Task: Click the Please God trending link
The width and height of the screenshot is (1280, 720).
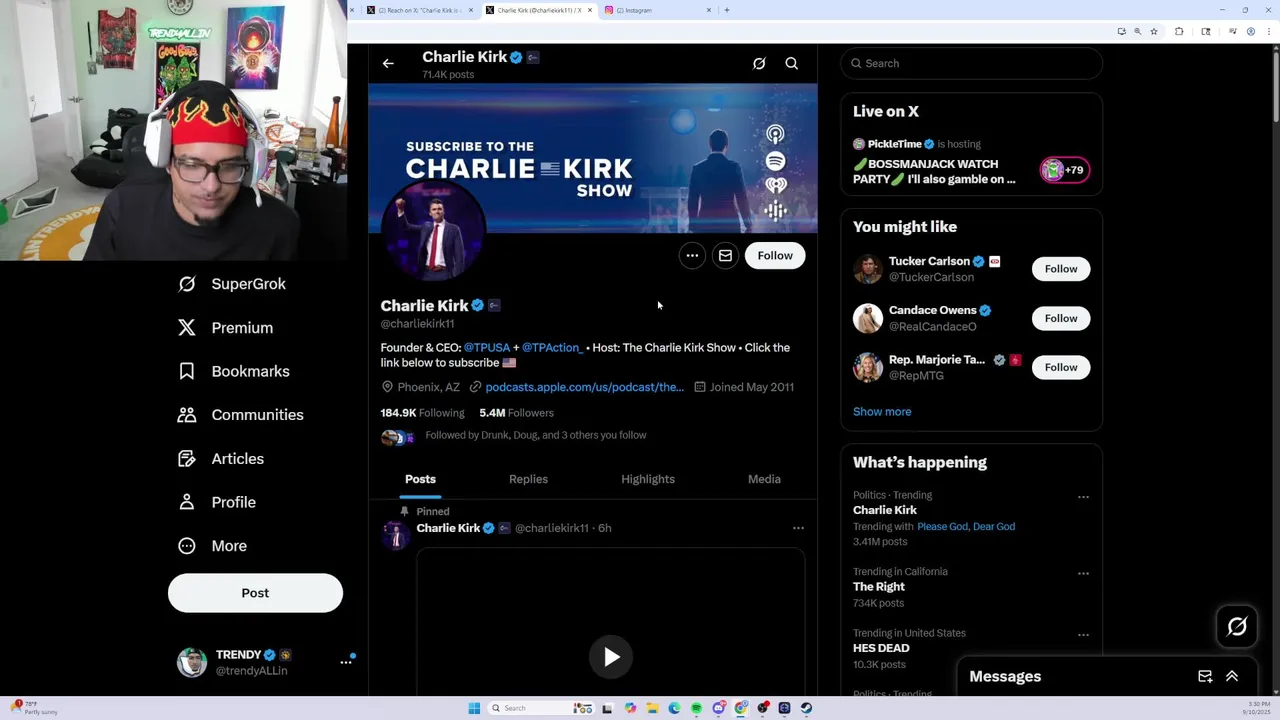Action: [942, 527]
